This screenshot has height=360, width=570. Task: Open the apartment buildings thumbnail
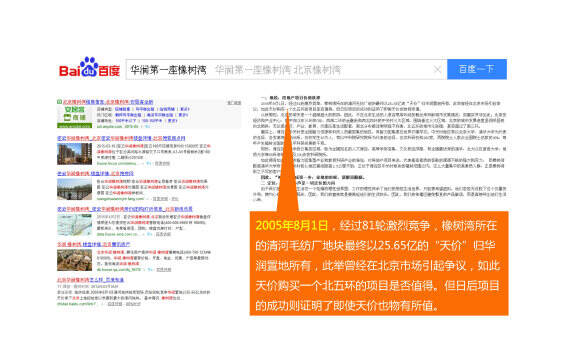[75, 154]
